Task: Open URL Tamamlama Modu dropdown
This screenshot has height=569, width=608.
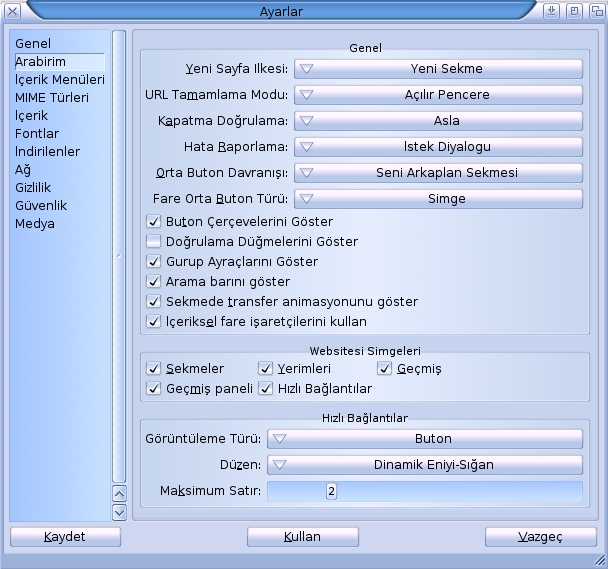Action: (438, 95)
